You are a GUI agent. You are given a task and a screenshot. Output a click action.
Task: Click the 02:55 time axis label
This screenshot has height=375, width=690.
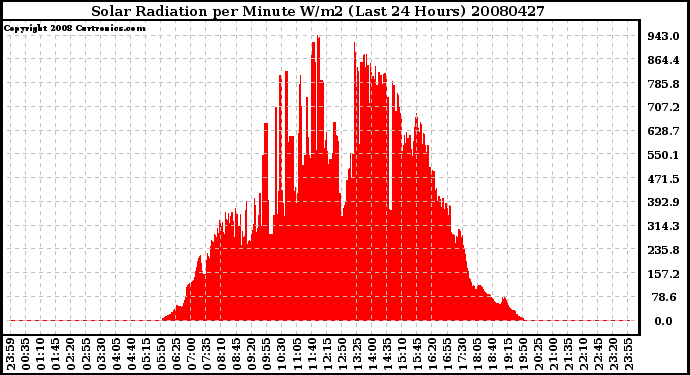[86, 354]
